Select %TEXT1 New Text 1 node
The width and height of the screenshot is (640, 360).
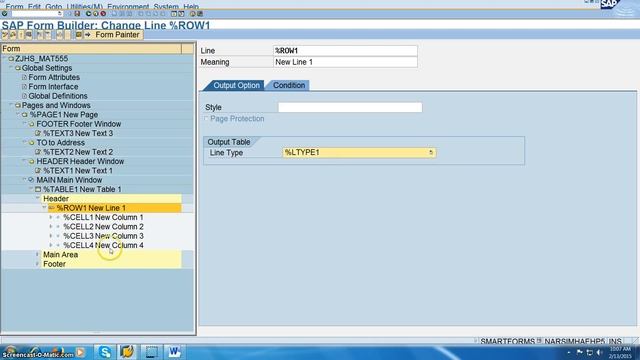(x=78, y=171)
